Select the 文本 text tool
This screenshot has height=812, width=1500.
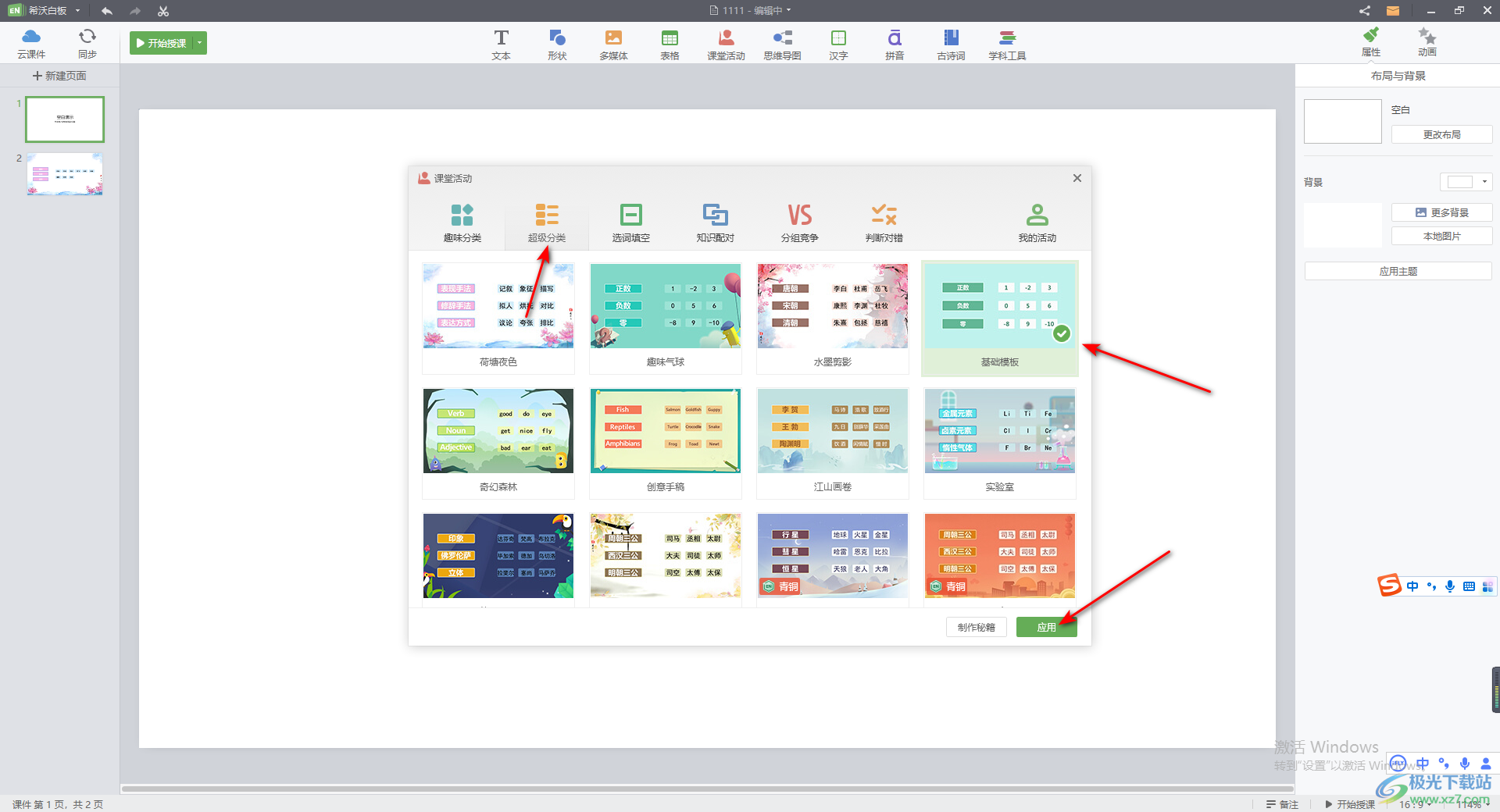click(x=502, y=45)
